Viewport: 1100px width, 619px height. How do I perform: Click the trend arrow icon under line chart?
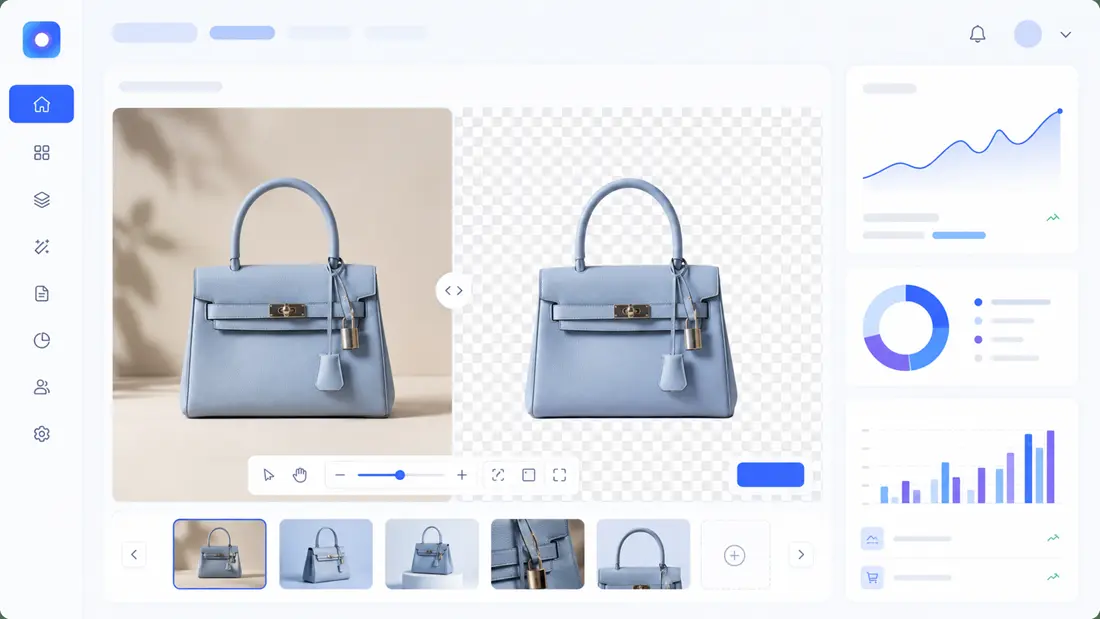point(1053,218)
